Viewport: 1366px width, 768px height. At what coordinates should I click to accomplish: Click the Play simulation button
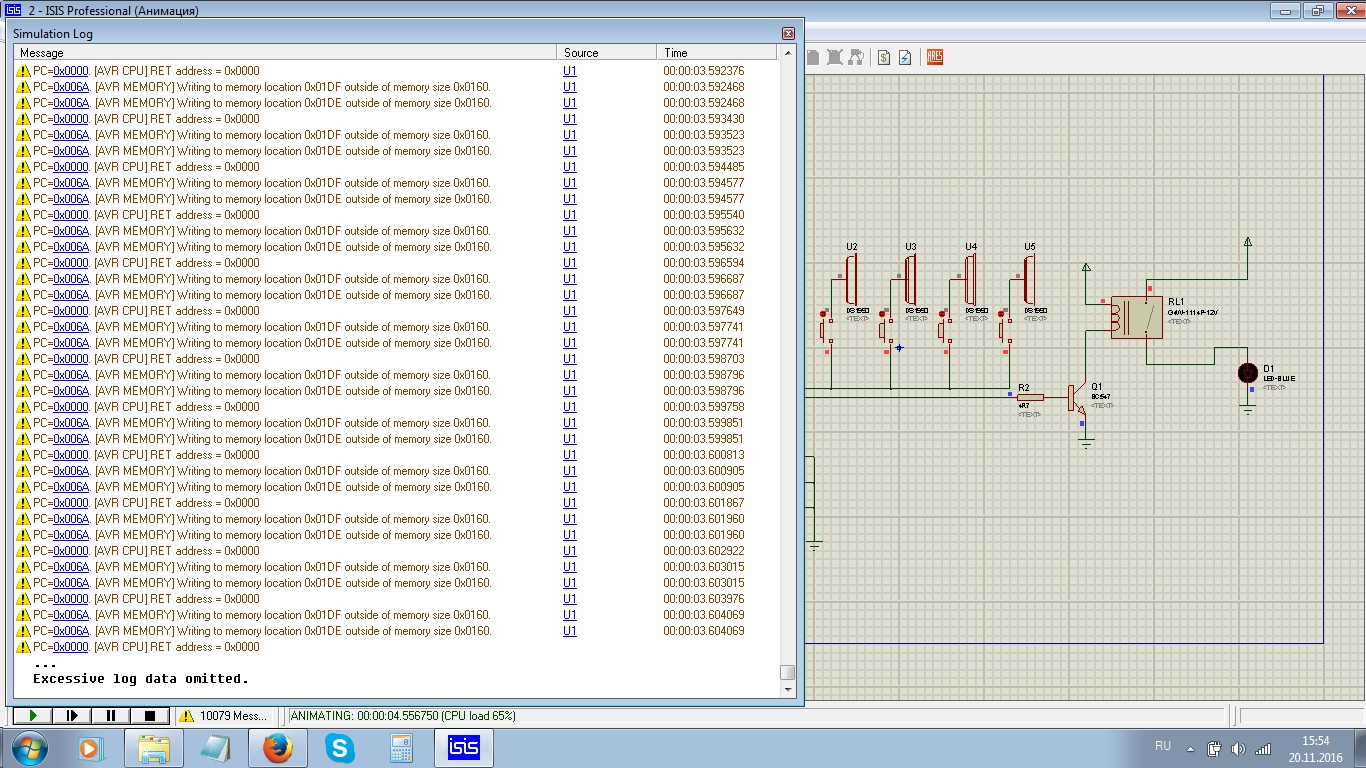(33, 716)
